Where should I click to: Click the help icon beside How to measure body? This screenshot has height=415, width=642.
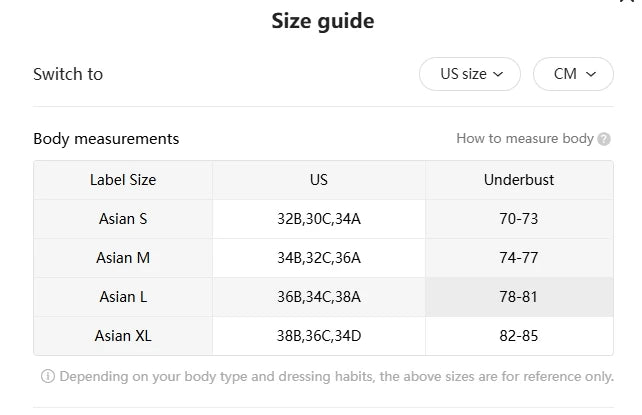pyautogui.click(x=604, y=139)
